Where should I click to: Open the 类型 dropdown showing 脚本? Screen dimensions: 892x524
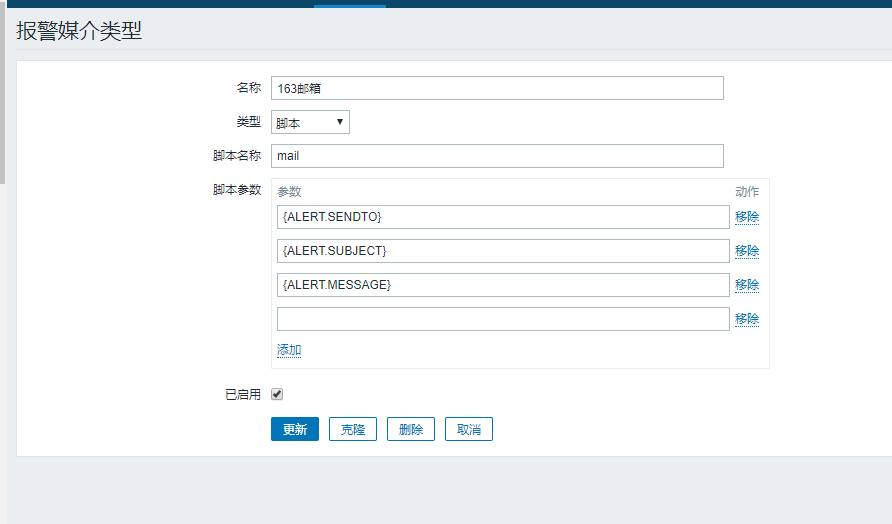pos(310,122)
